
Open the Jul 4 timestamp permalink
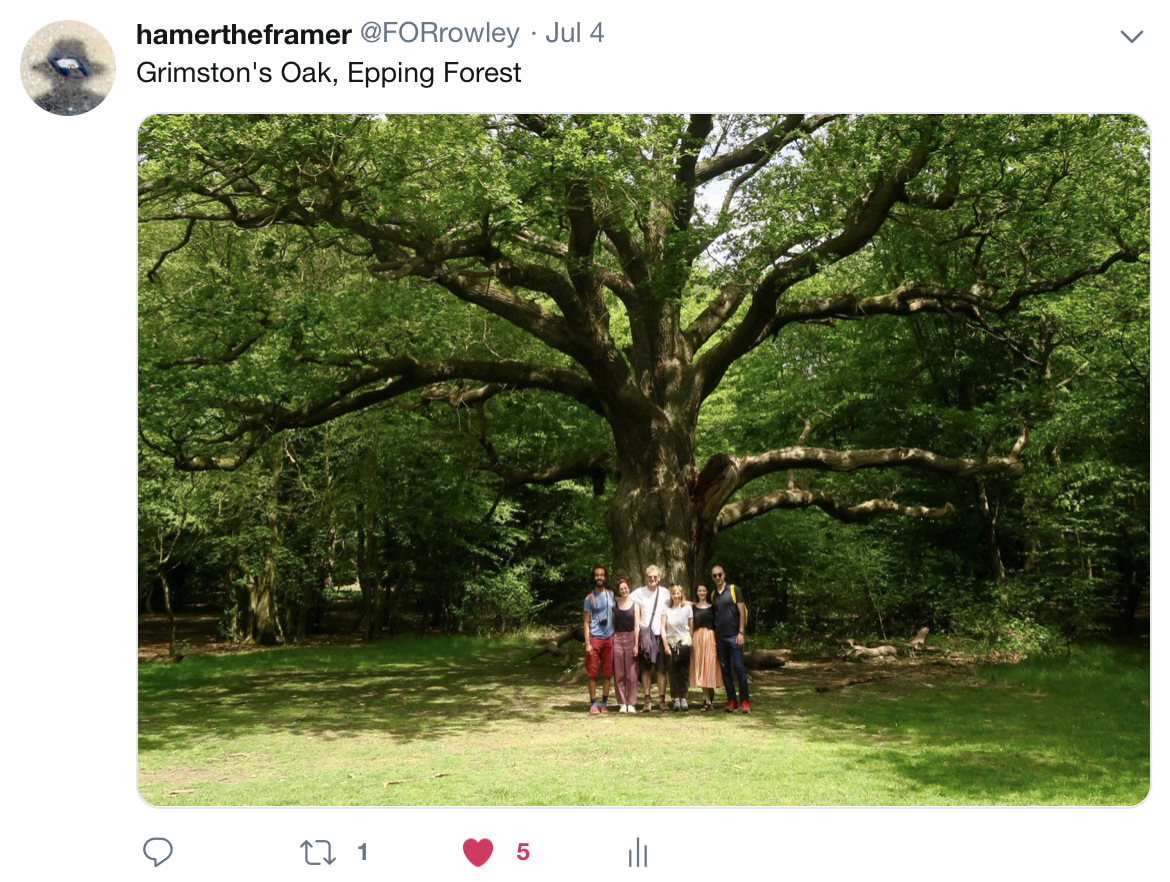[x=575, y=33]
